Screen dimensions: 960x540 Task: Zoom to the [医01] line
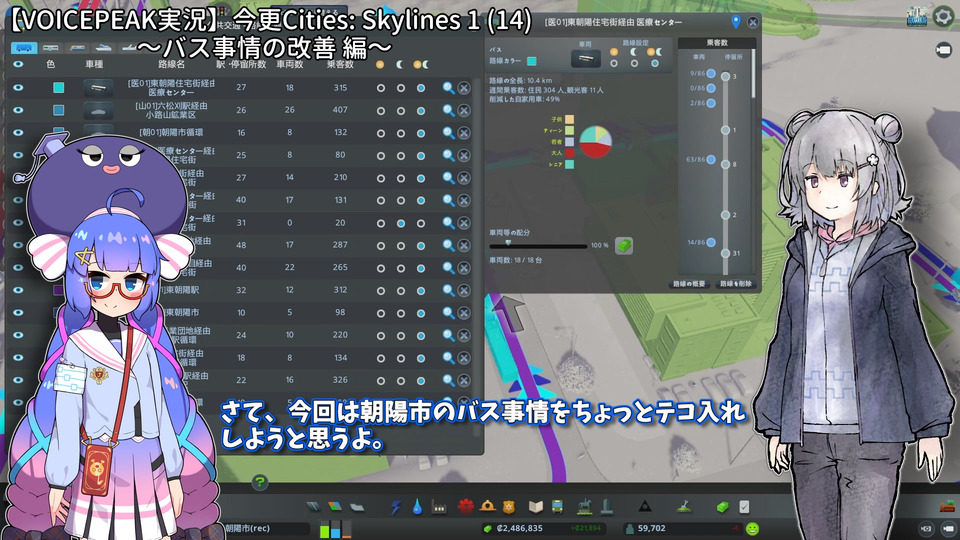point(449,88)
